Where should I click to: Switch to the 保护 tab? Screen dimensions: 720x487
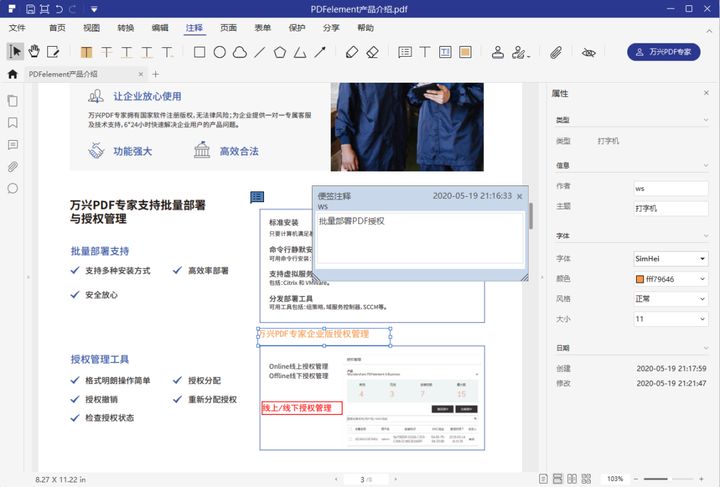[x=297, y=28]
